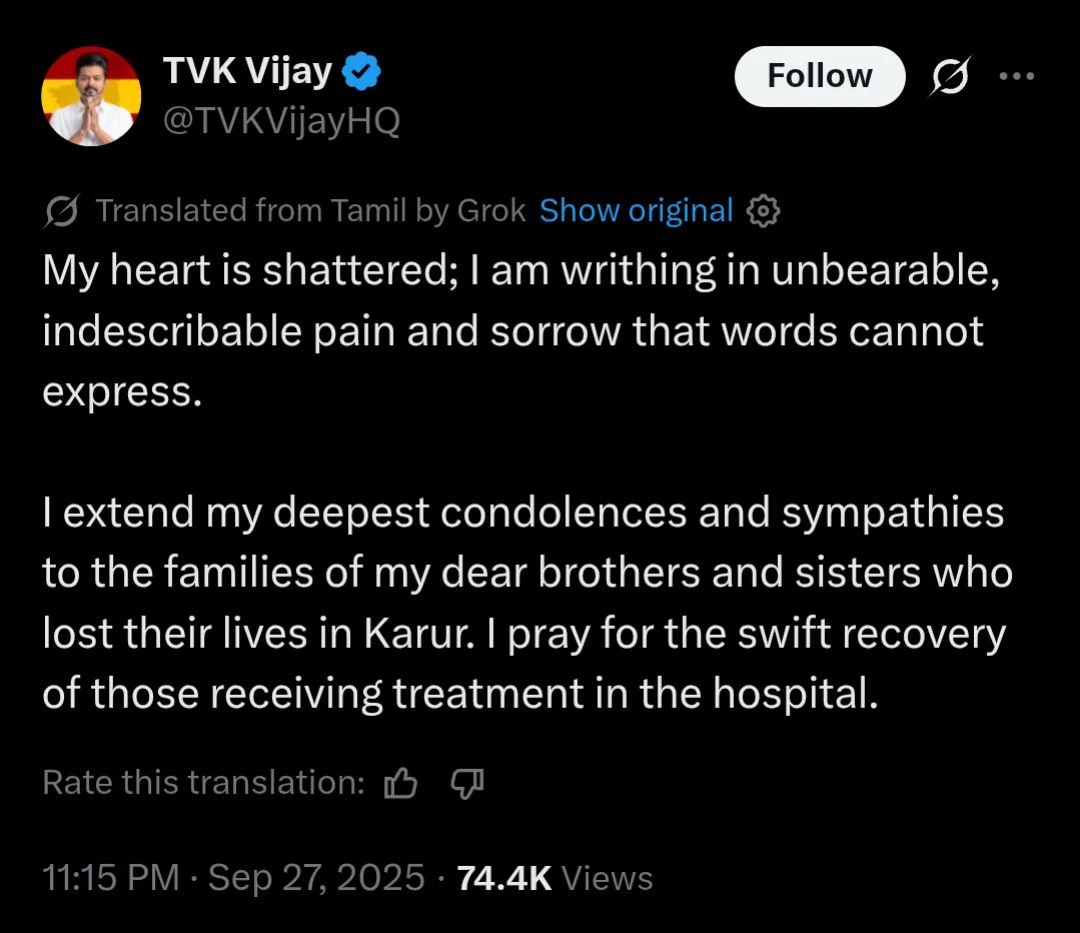This screenshot has height=933, width=1080.
Task: Click the TVK Vijay display name
Action: click(x=247, y=73)
